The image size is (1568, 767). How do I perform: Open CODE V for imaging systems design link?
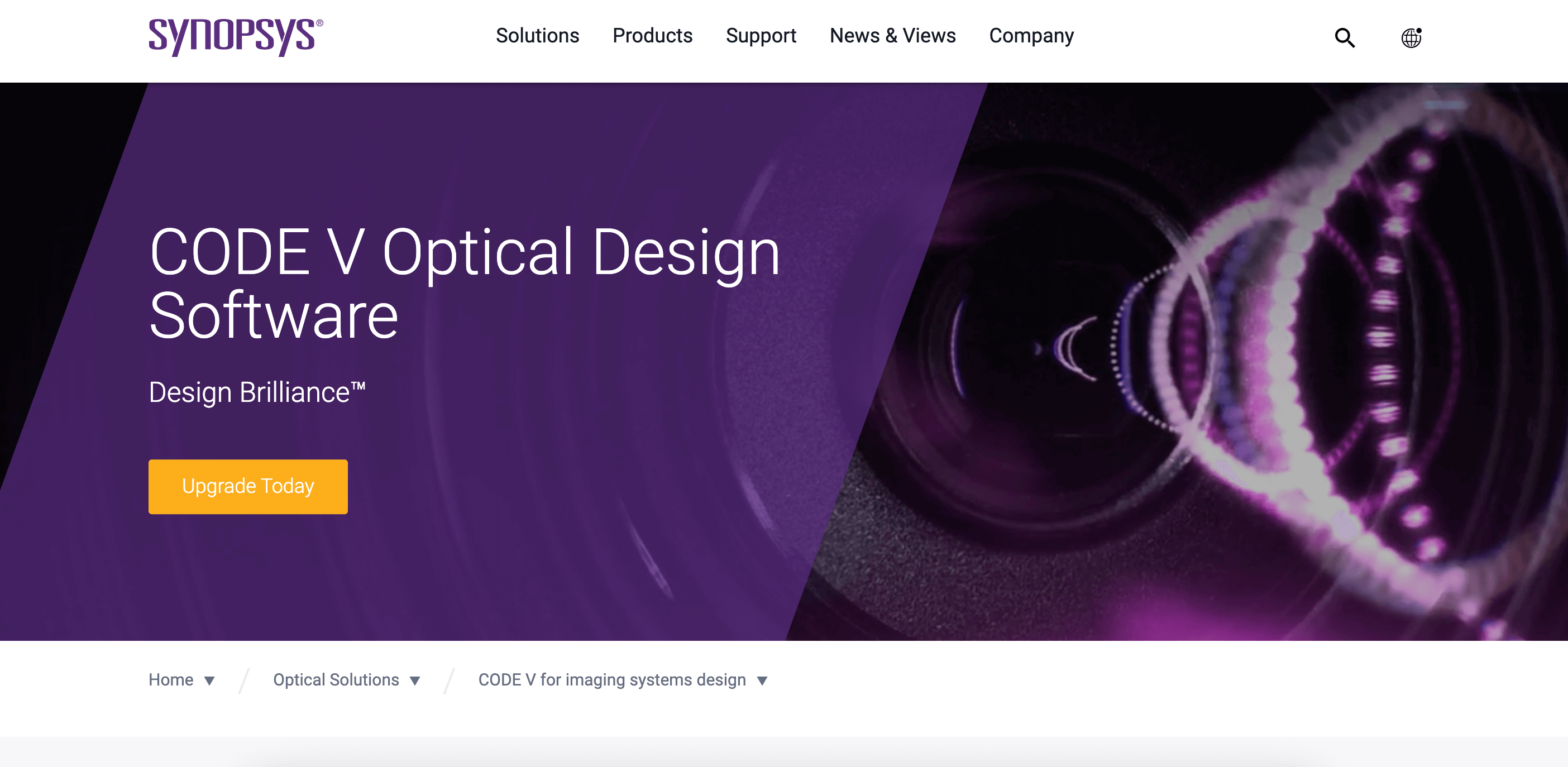coord(612,680)
